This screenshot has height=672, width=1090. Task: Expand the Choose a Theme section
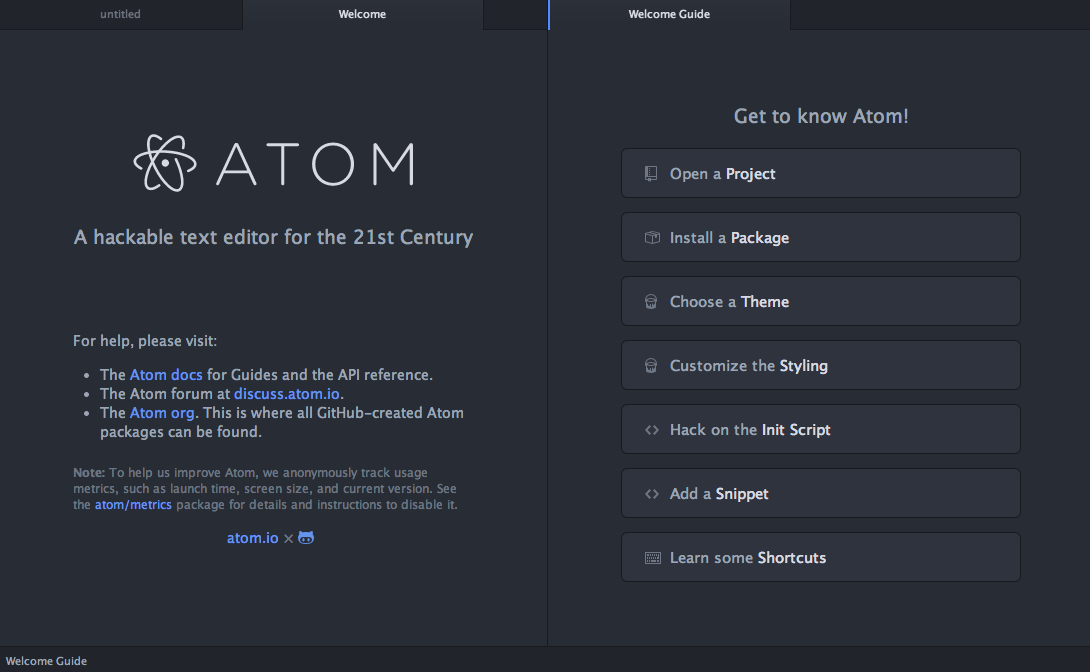point(820,301)
